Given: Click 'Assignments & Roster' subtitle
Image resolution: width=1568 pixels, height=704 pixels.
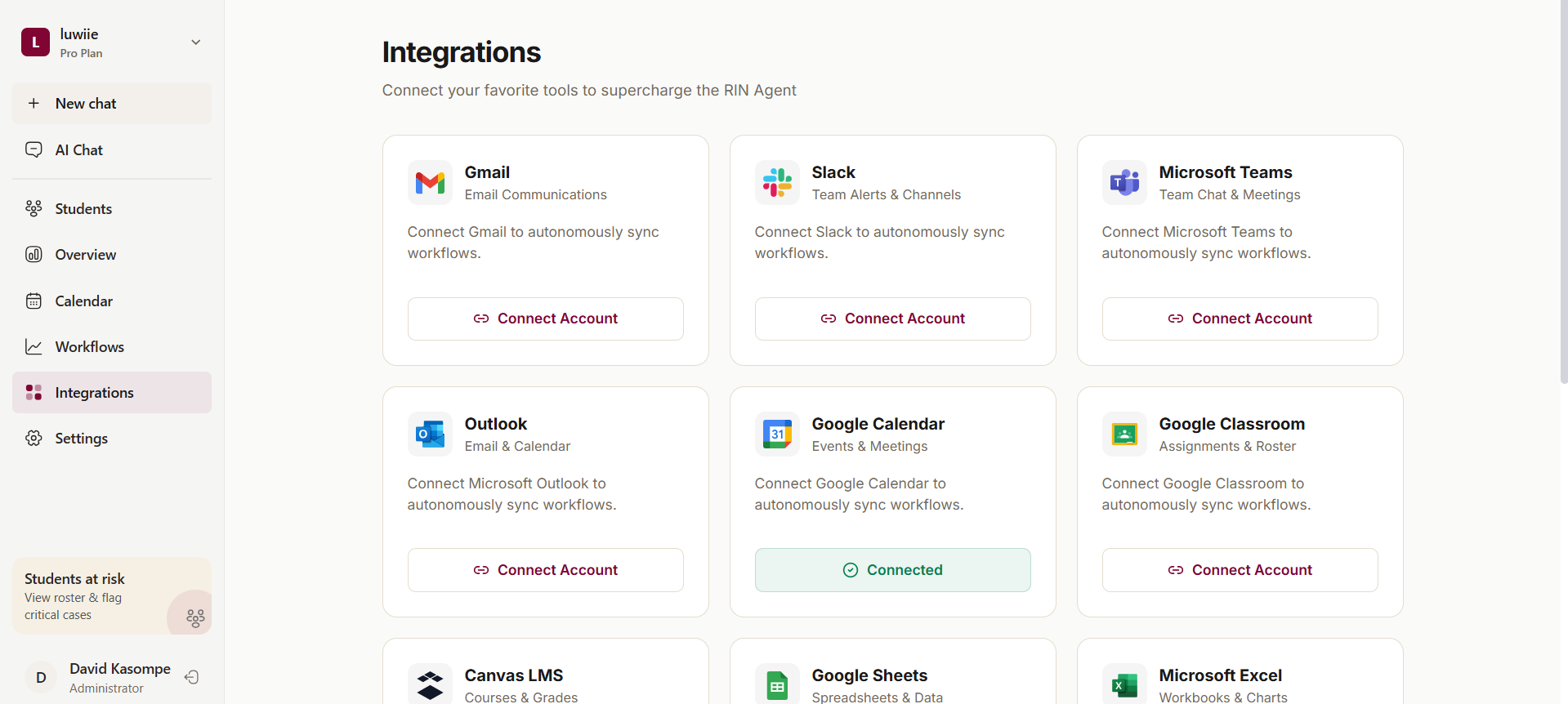Looking at the screenshot, I should (x=1227, y=446).
